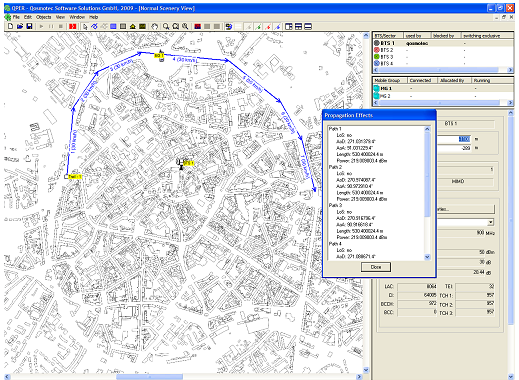Click the 'used by' column header
The image size is (519, 380).
pyautogui.click(x=417, y=36)
